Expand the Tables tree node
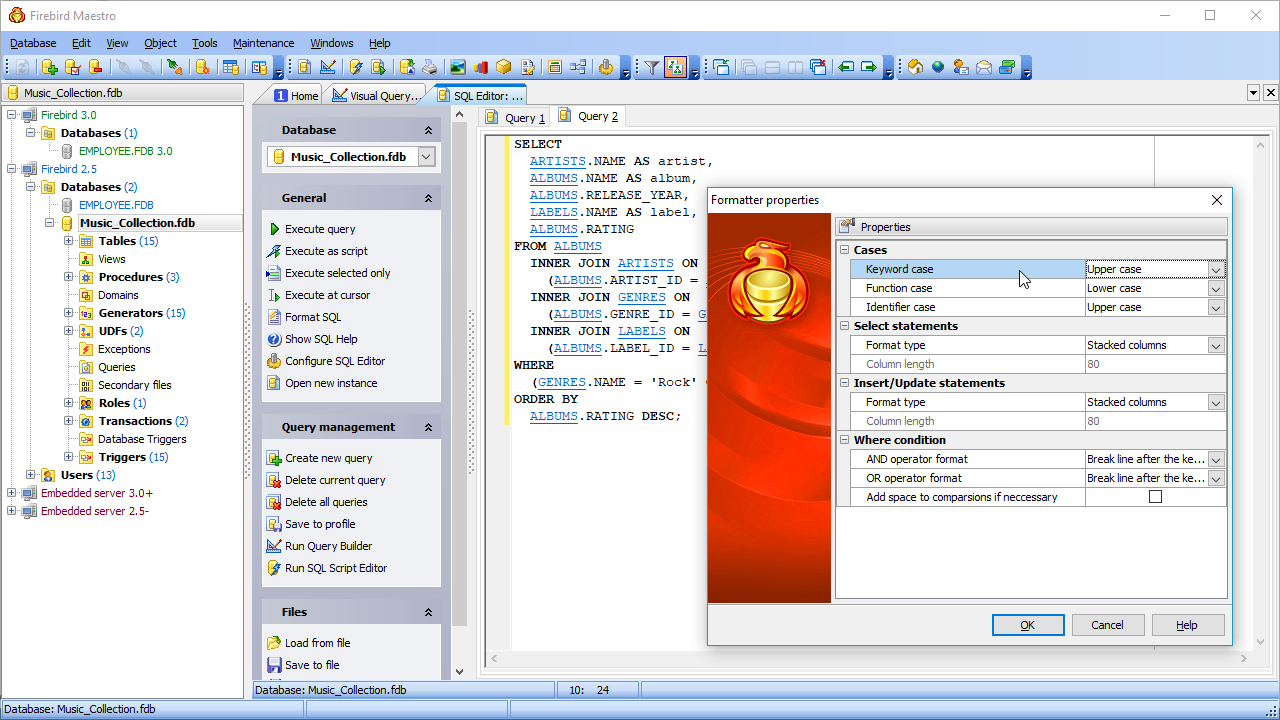The height and width of the screenshot is (720, 1280). pos(69,241)
